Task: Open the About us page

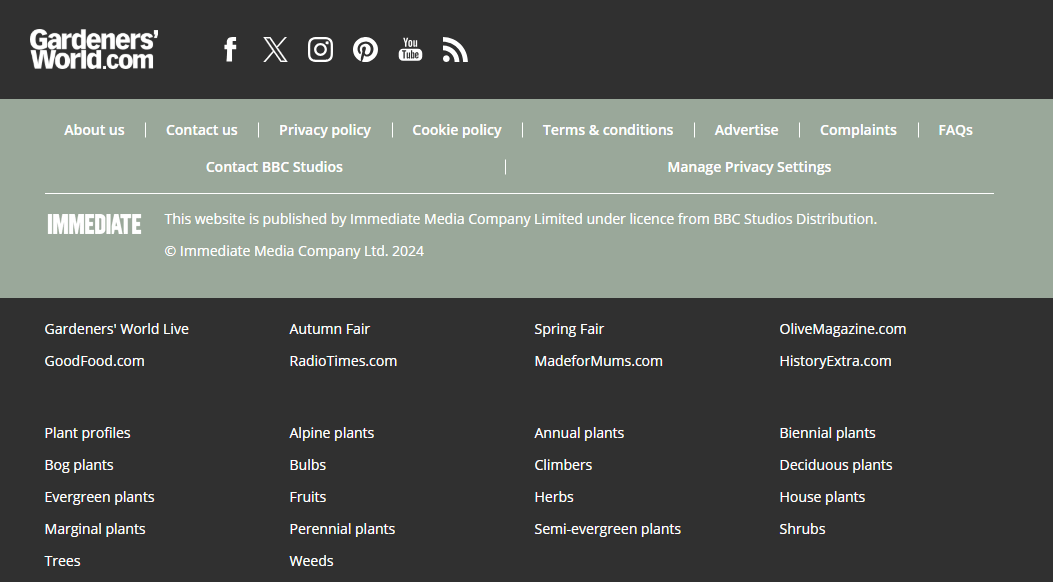Action: 94,129
